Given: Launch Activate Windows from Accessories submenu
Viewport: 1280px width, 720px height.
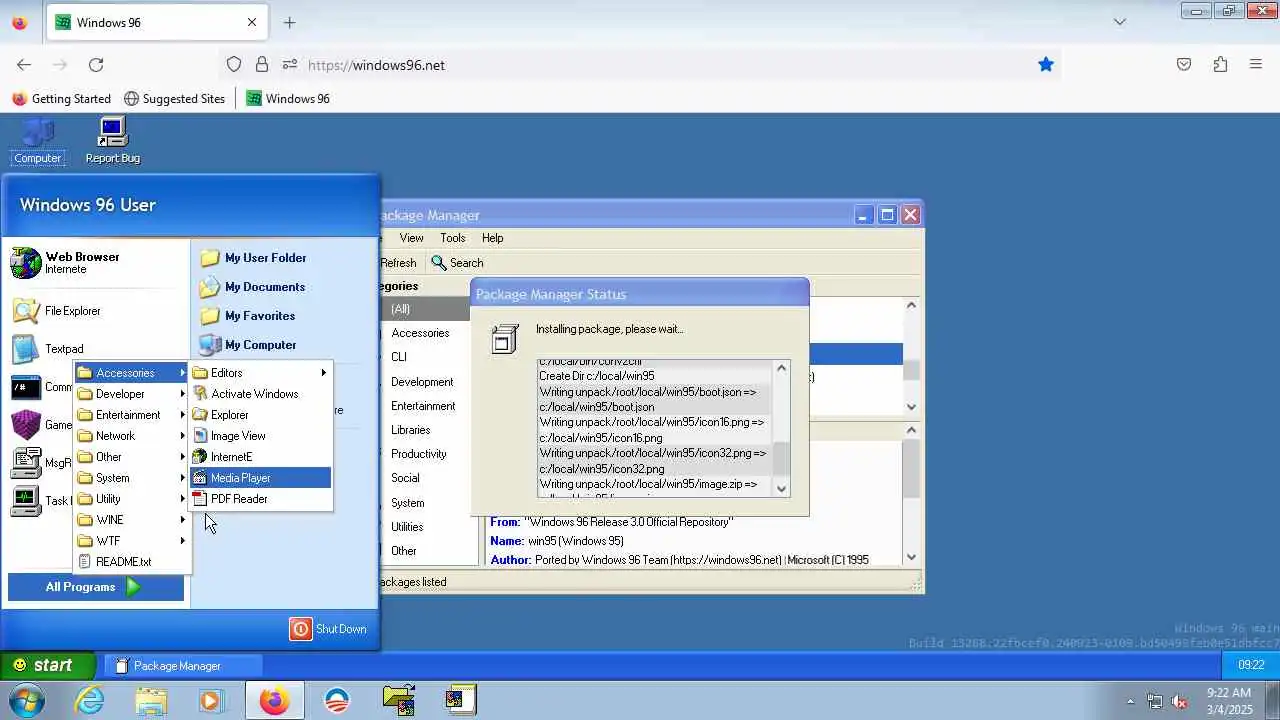Looking at the screenshot, I should pyautogui.click(x=261, y=394).
